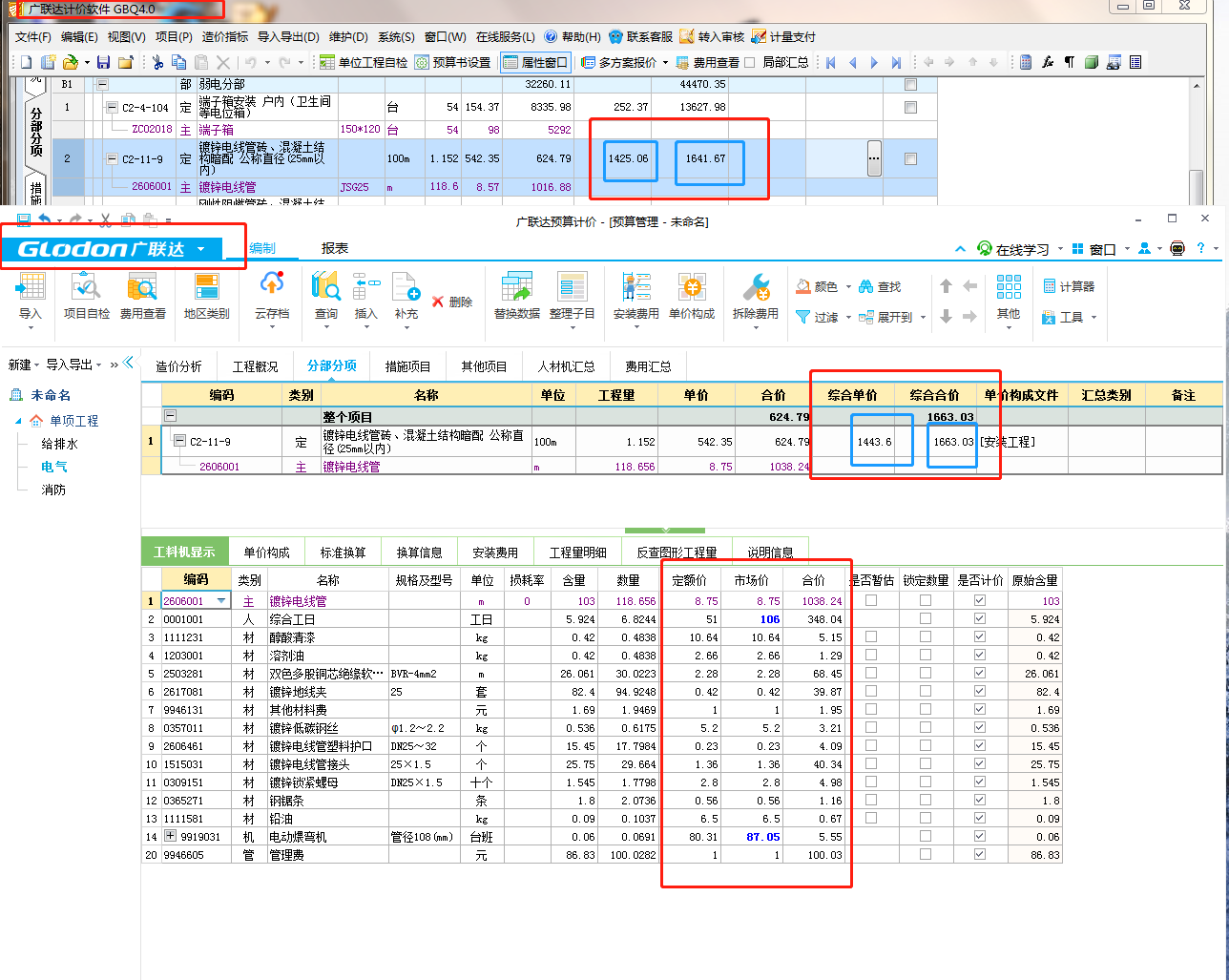Click 计量支付 in GBQ4.0 menu bar
Screen dimensions: 1229x980
(783, 36)
